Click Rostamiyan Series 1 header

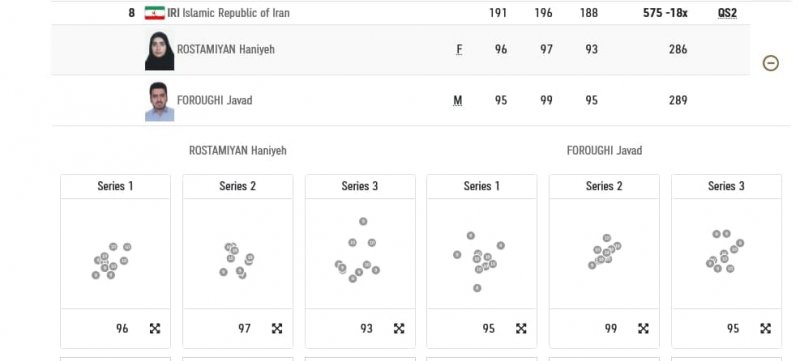[115, 186]
